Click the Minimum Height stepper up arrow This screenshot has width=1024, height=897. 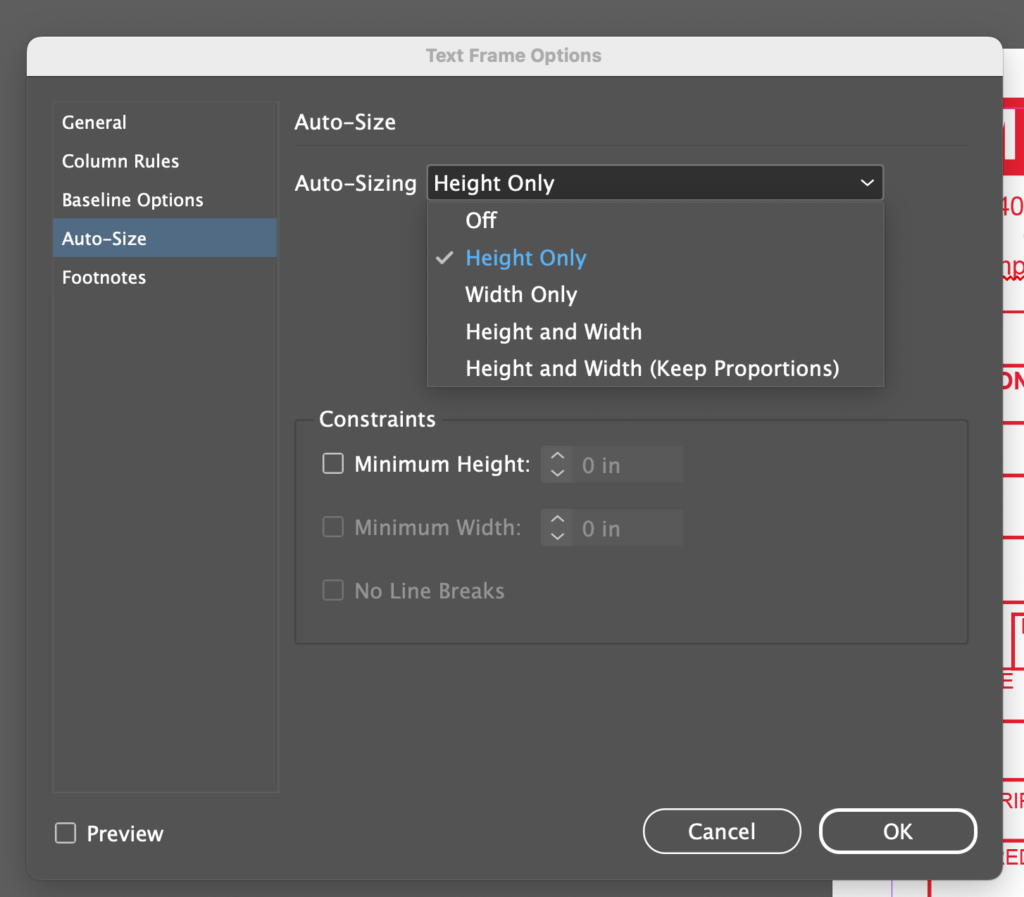556,457
